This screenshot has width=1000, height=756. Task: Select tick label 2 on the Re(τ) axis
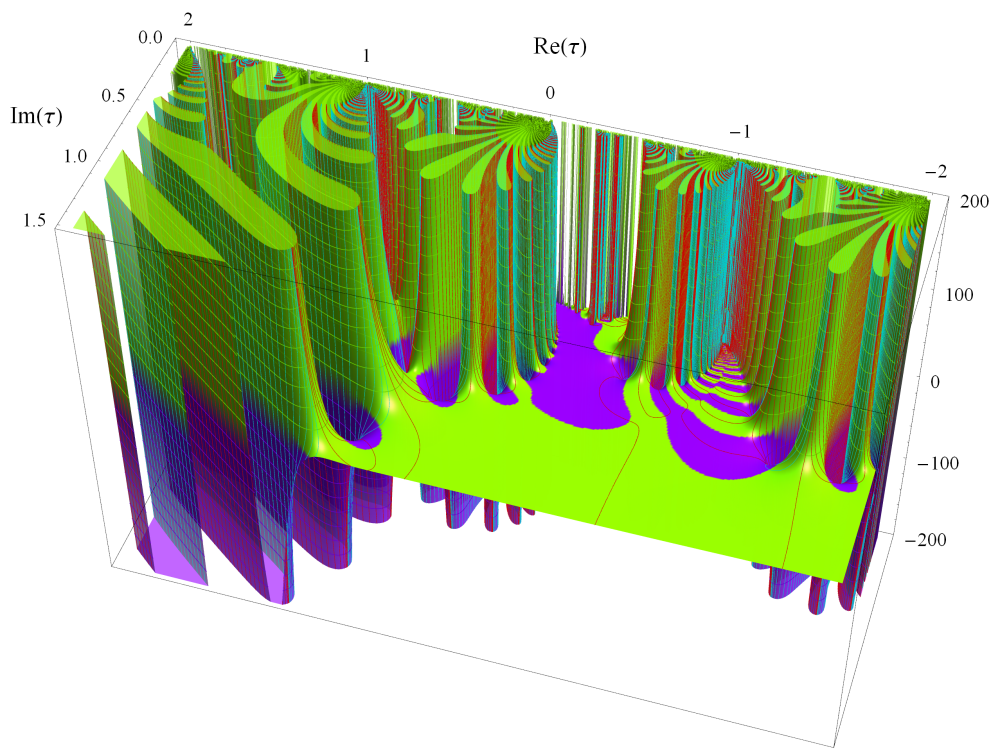[190, 17]
